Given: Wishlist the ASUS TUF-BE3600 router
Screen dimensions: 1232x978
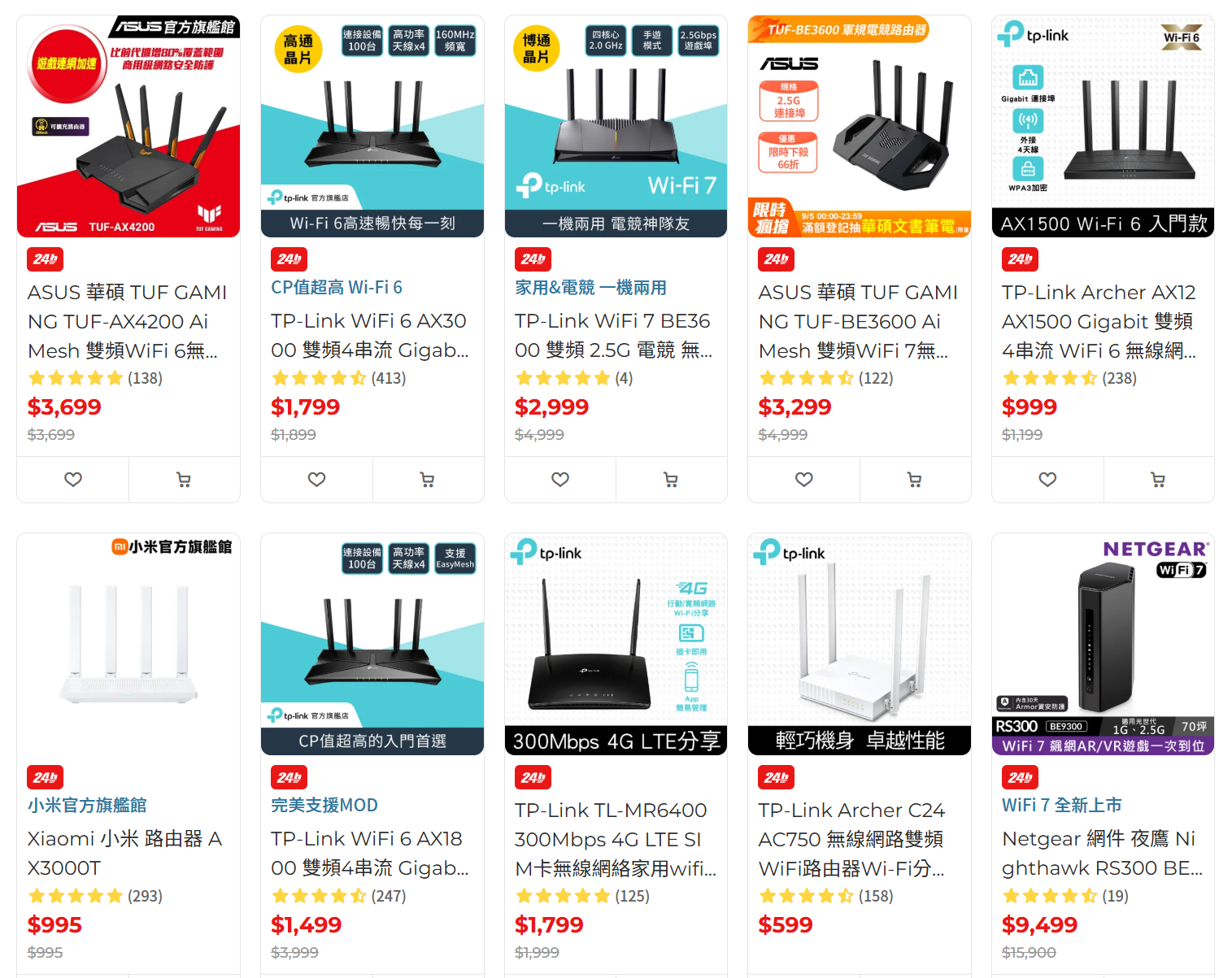Looking at the screenshot, I should (x=804, y=480).
